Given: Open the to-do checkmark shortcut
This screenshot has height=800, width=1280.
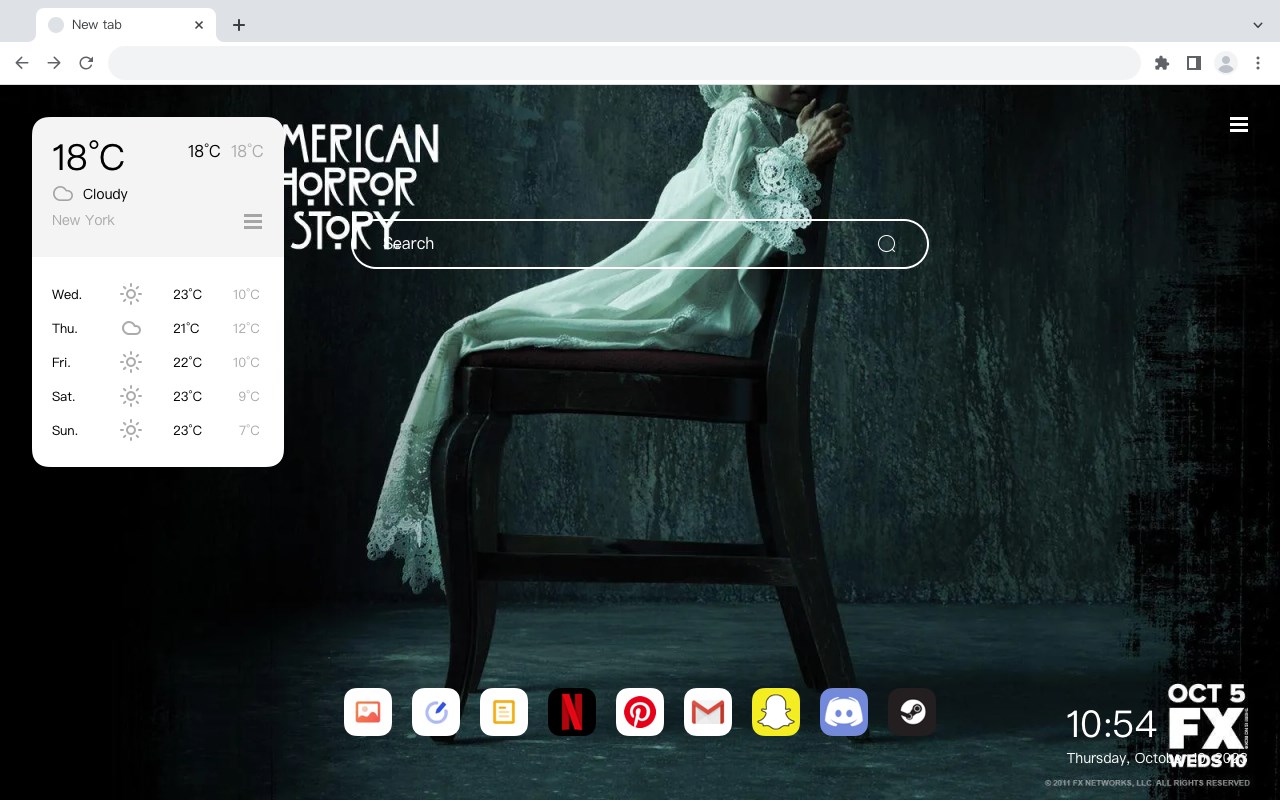Looking at the screenshot, I should [436, 712].
